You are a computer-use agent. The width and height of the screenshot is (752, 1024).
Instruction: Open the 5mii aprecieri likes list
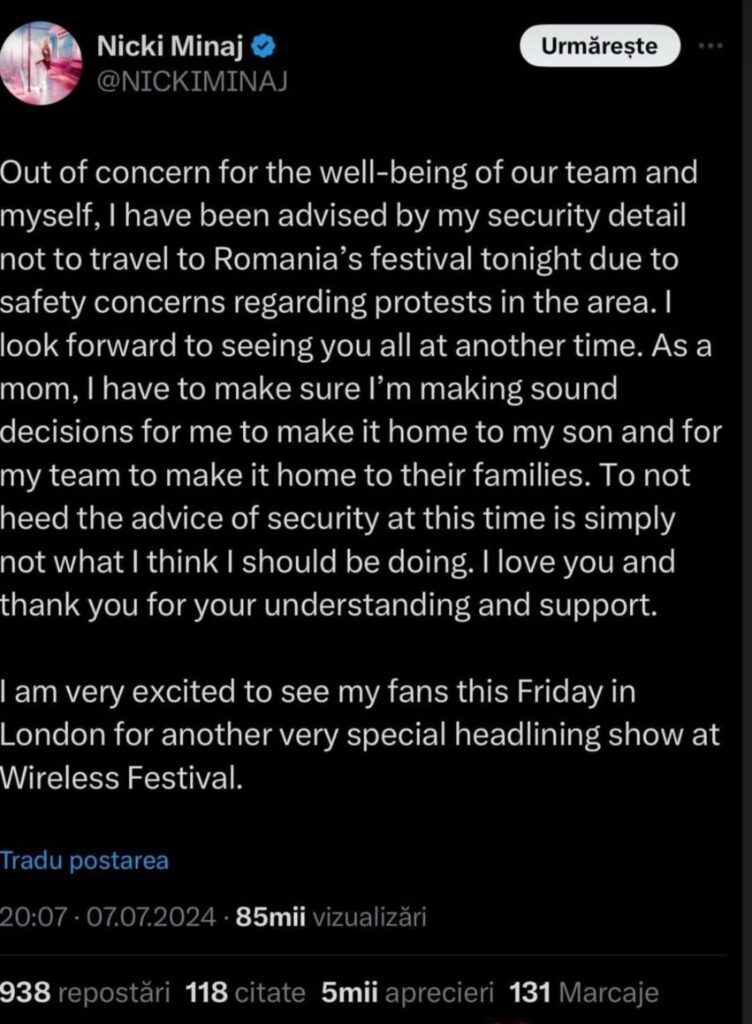click(408, 992)
